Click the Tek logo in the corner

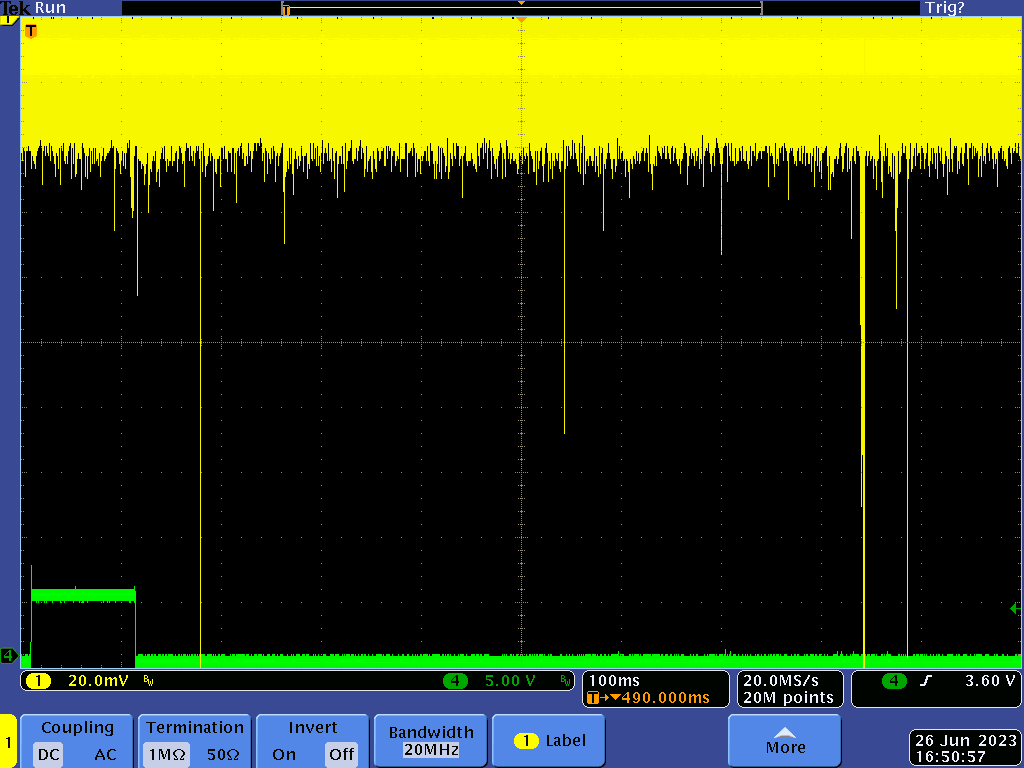[15, 7]
